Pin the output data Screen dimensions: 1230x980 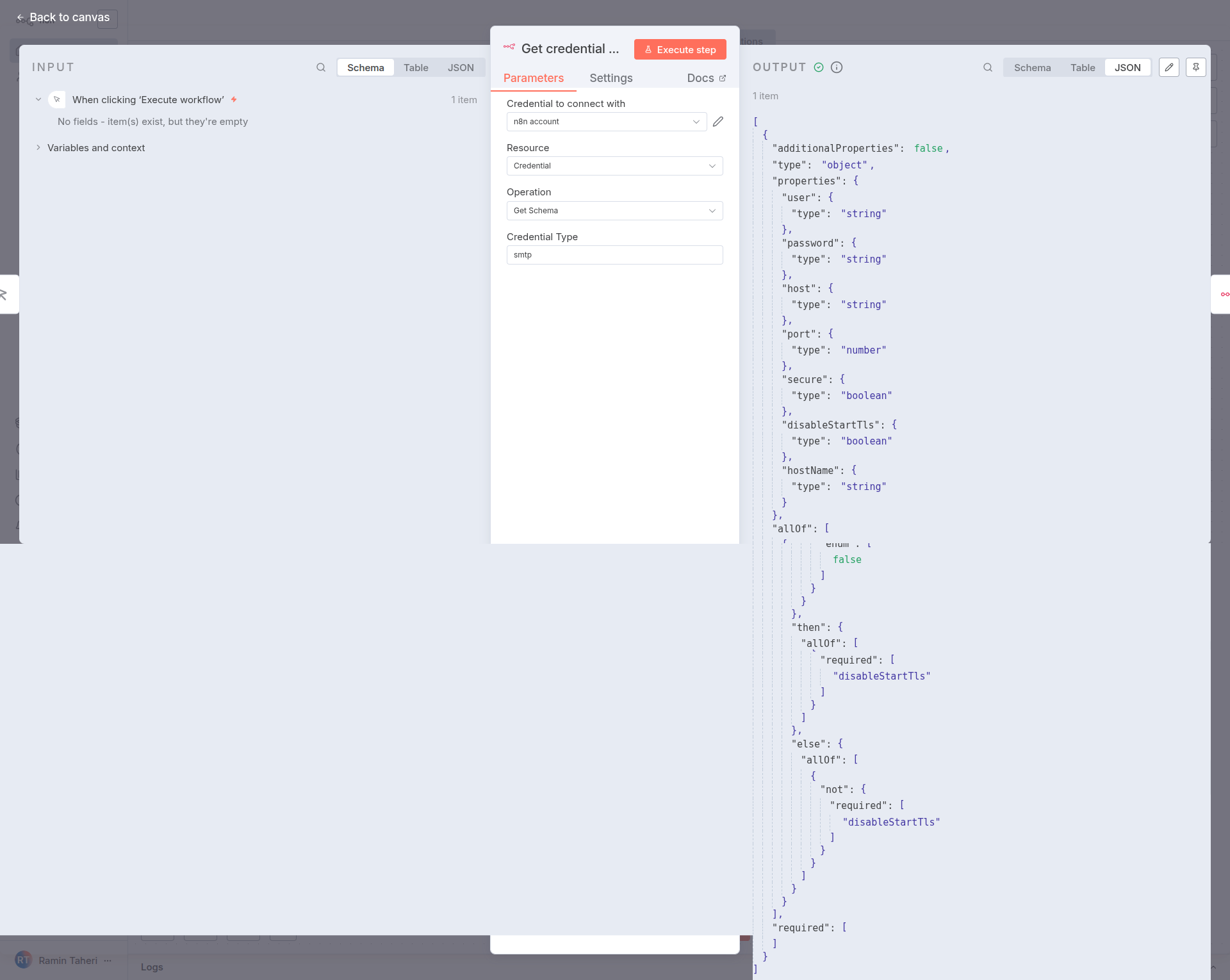pos(1196,67)
